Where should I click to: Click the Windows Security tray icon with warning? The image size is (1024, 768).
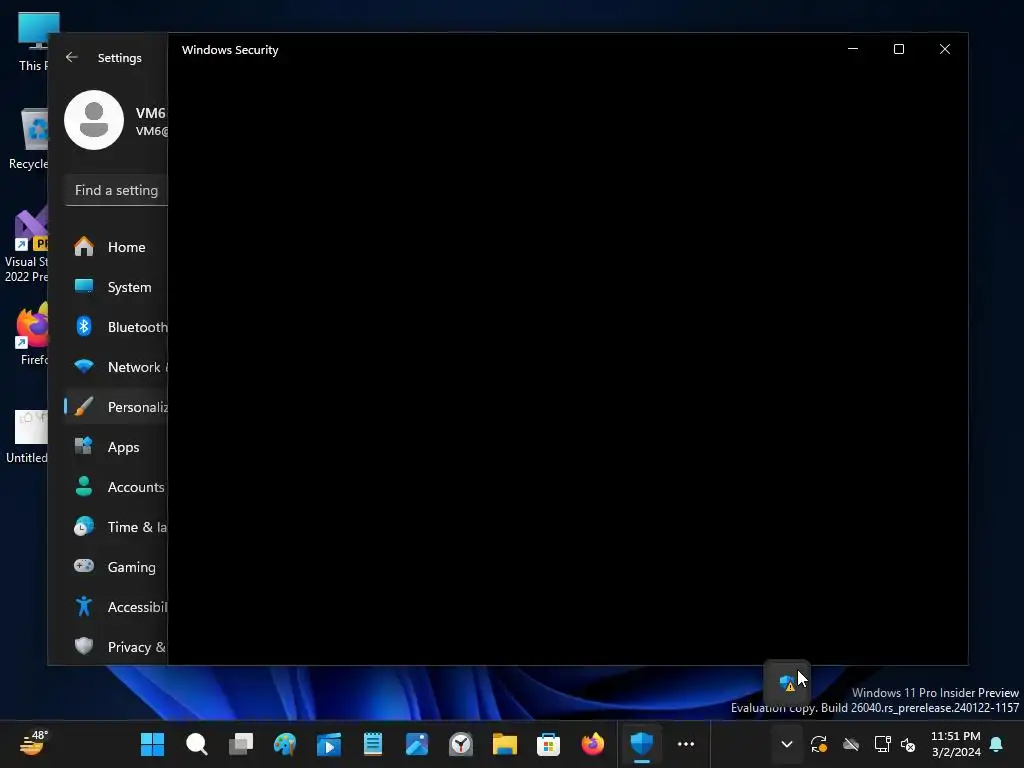point(787,682)
